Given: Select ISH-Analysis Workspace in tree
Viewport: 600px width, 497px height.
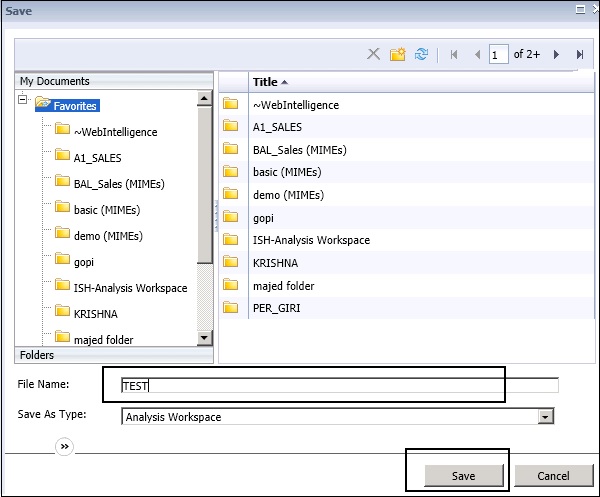Looking at the screenshot, I should (x=130, y=288).
